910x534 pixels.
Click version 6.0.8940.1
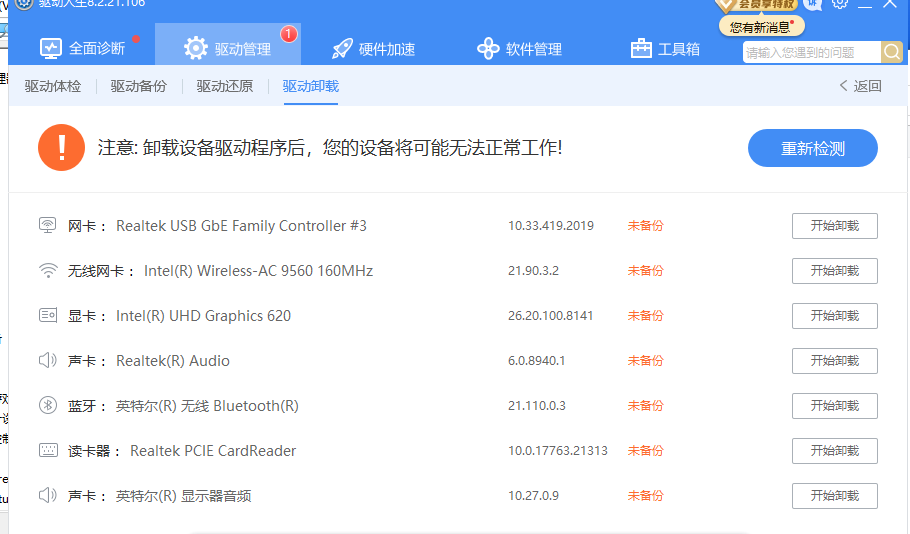coord(537,361)
